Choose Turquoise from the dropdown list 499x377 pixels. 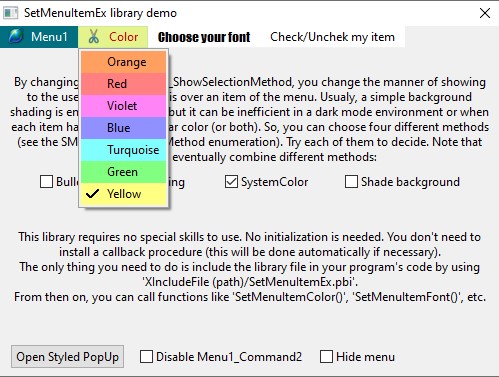(124, 150)
